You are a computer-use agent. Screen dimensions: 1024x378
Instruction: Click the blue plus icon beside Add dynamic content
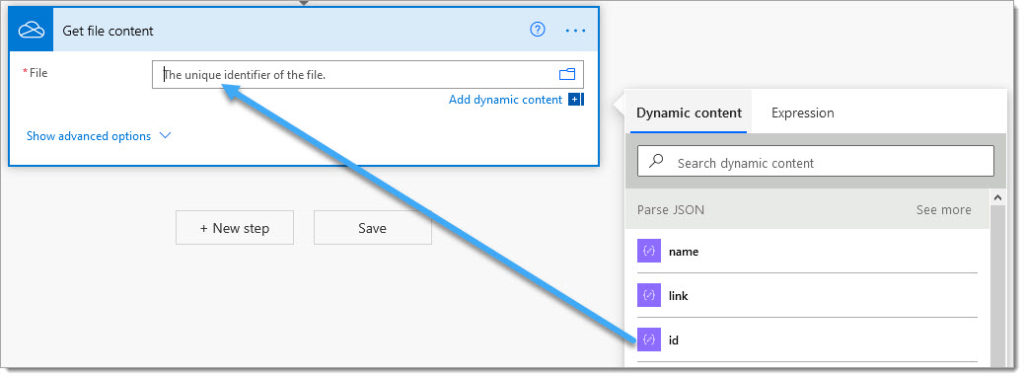[575, 100]
